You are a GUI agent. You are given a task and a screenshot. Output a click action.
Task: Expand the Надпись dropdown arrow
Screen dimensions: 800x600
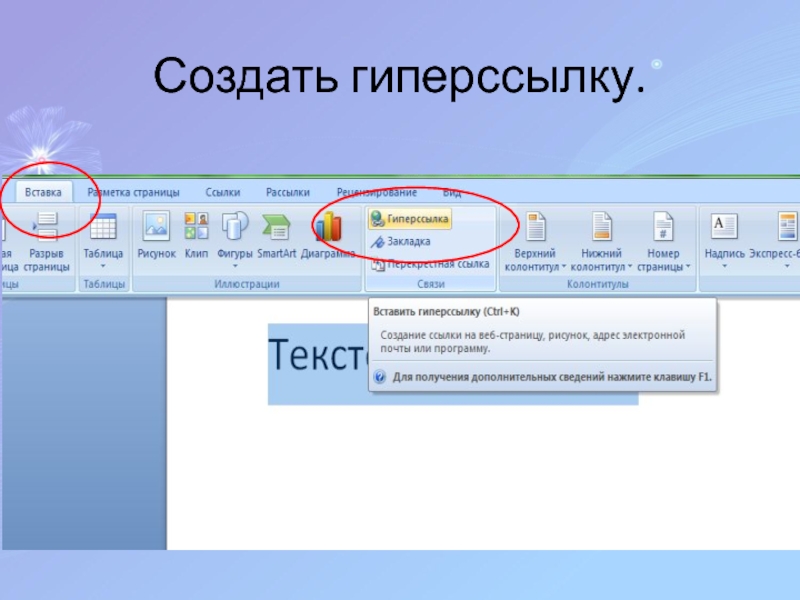pyautogui.click(x=724, y=266)
